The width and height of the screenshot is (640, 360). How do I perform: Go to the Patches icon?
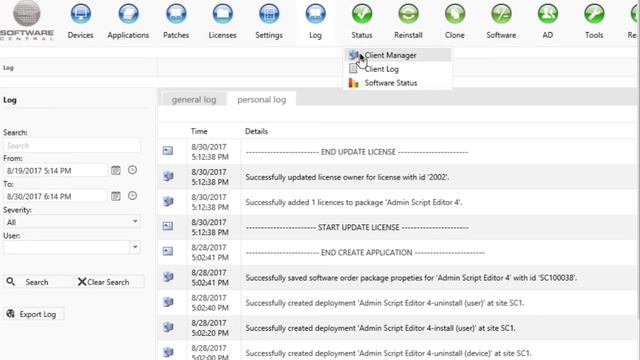[x=176, y=13]
